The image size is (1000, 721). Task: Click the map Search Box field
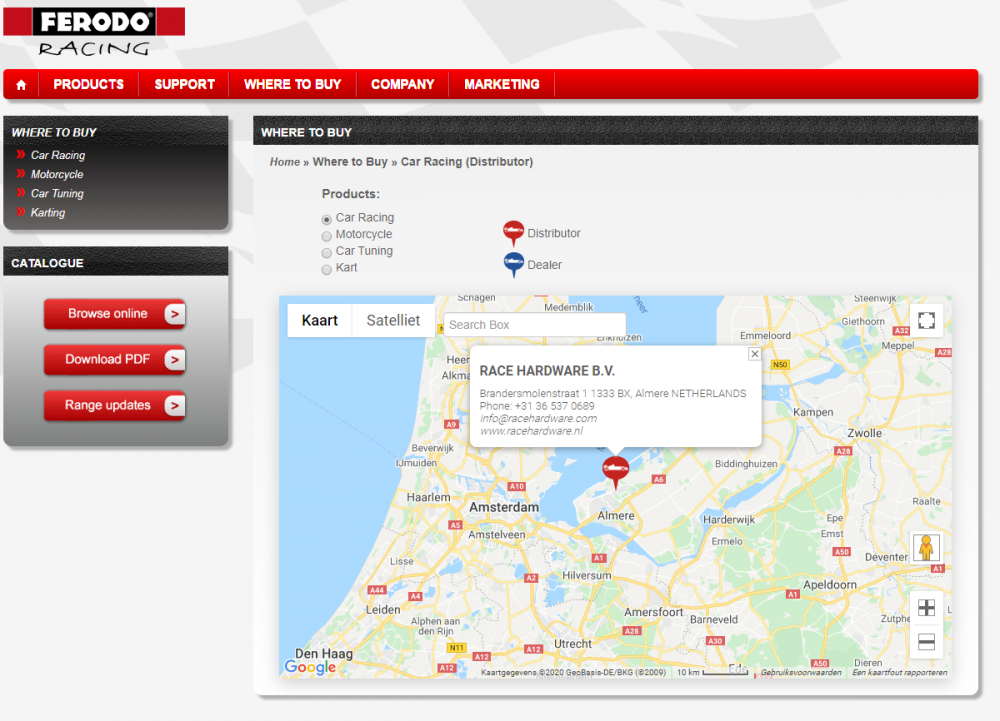534,324
